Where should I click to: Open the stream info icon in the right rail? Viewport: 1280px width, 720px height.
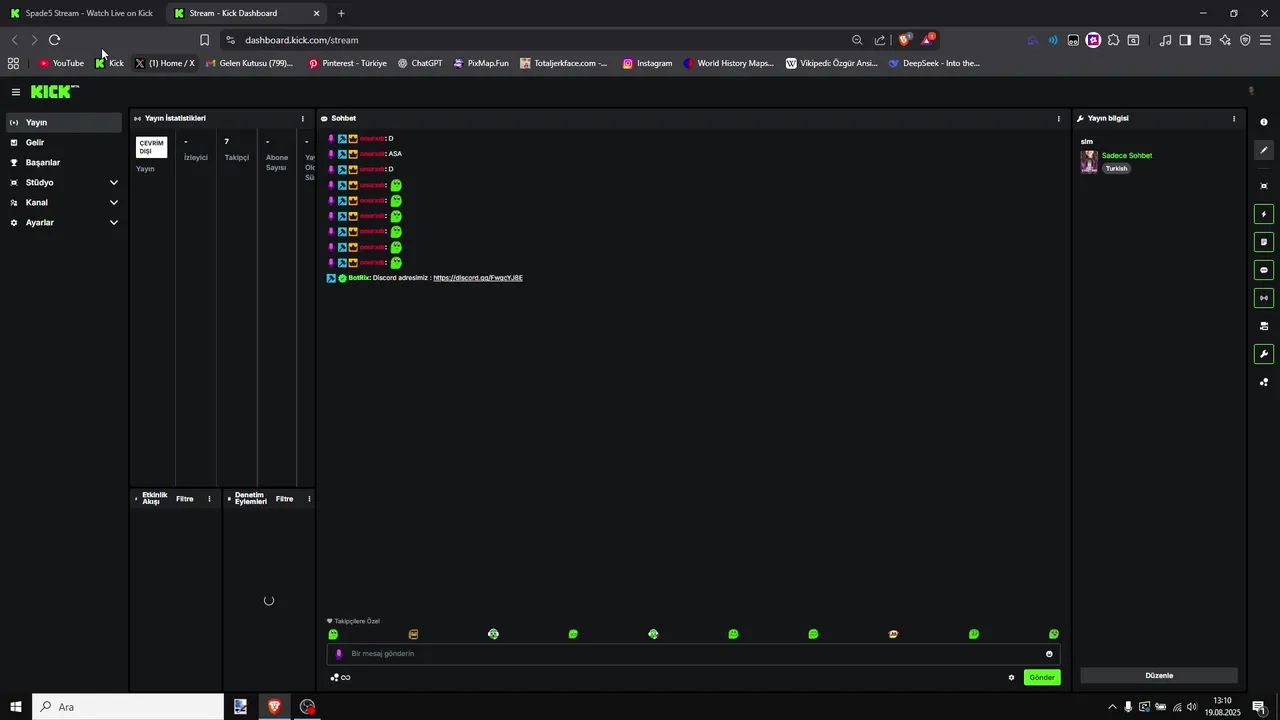[1264, 122]
